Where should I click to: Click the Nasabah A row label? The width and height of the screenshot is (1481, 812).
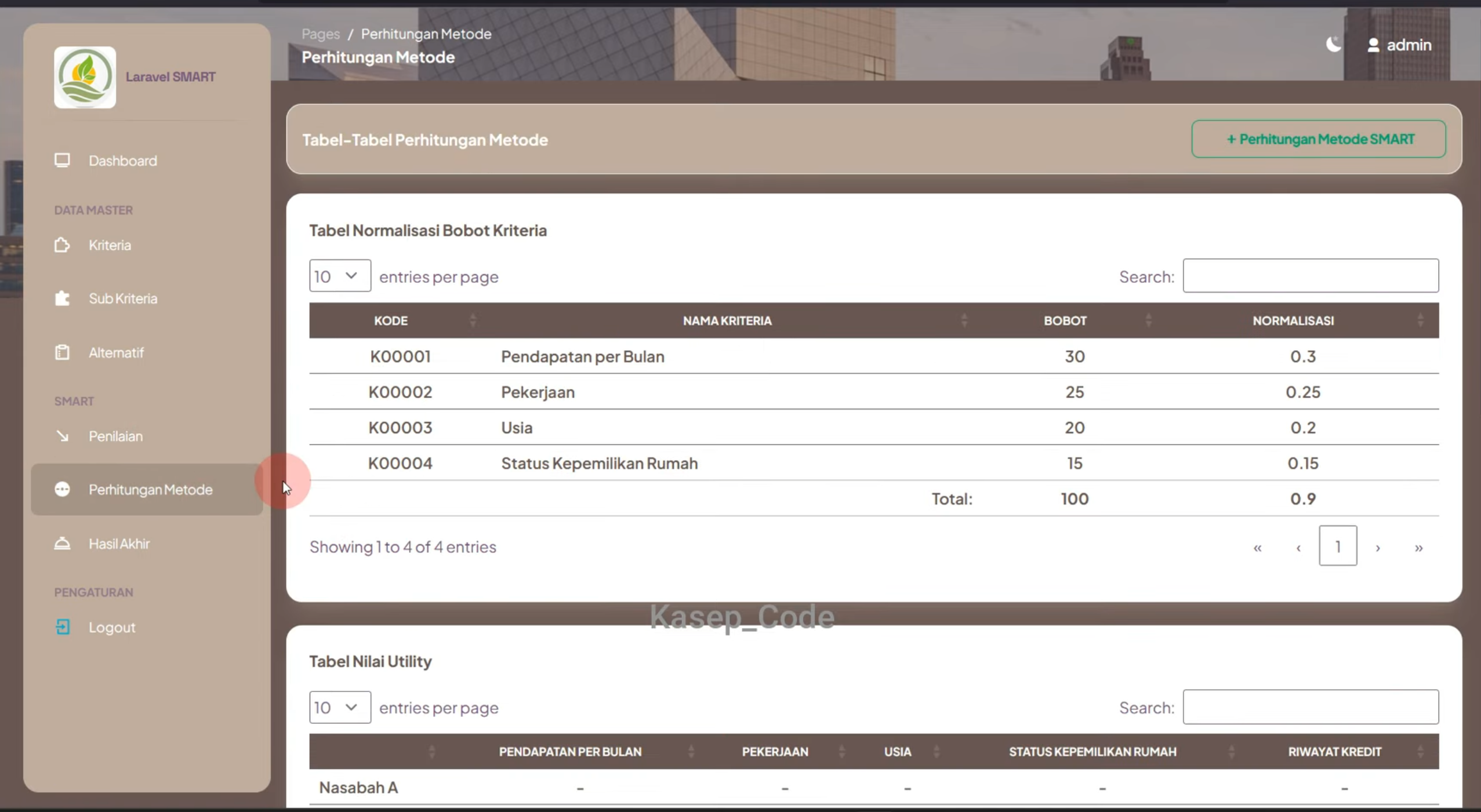click(x=358, y=788)
